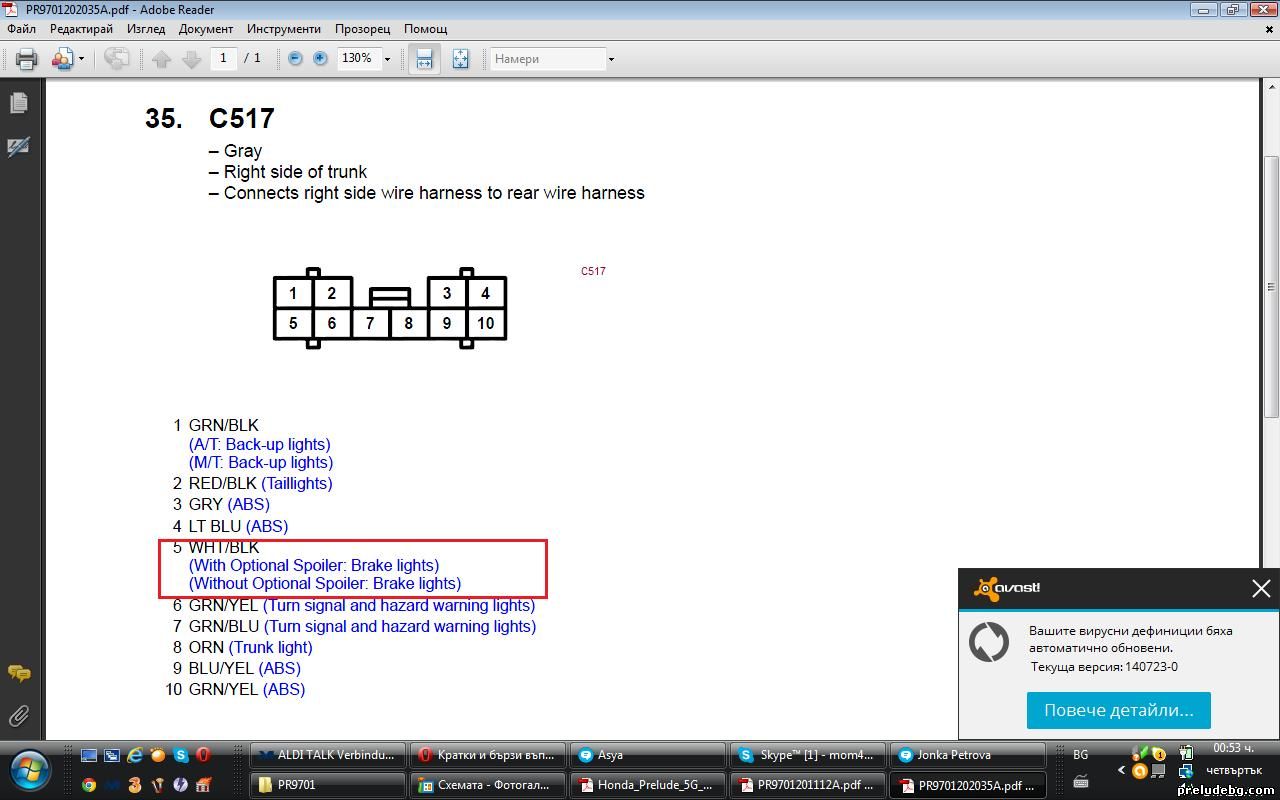Toggle fit one full page view
Screen dimensions: 1280x800
pos(460,59)
